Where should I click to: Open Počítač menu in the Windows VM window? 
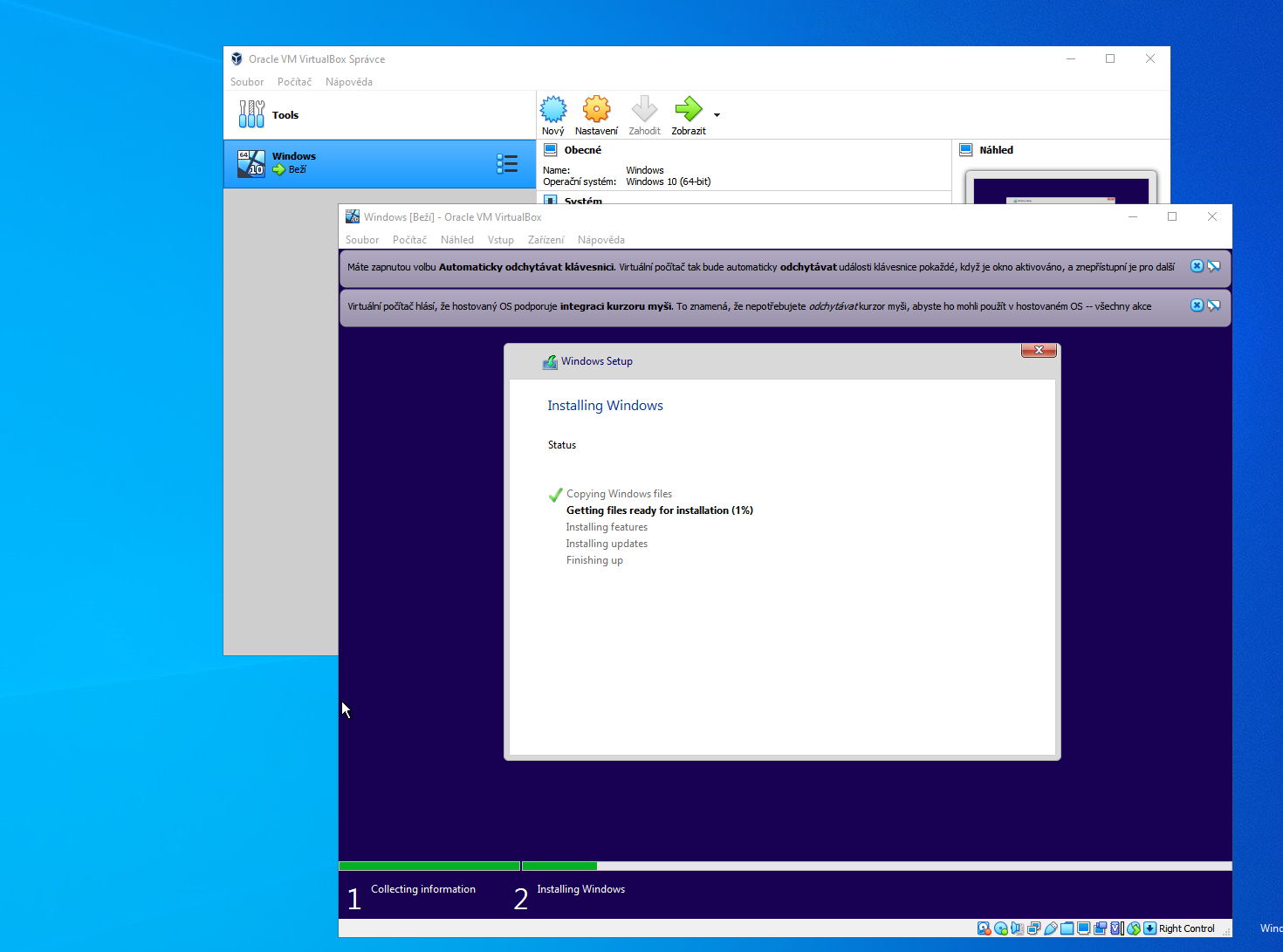[x=409, y=240]
